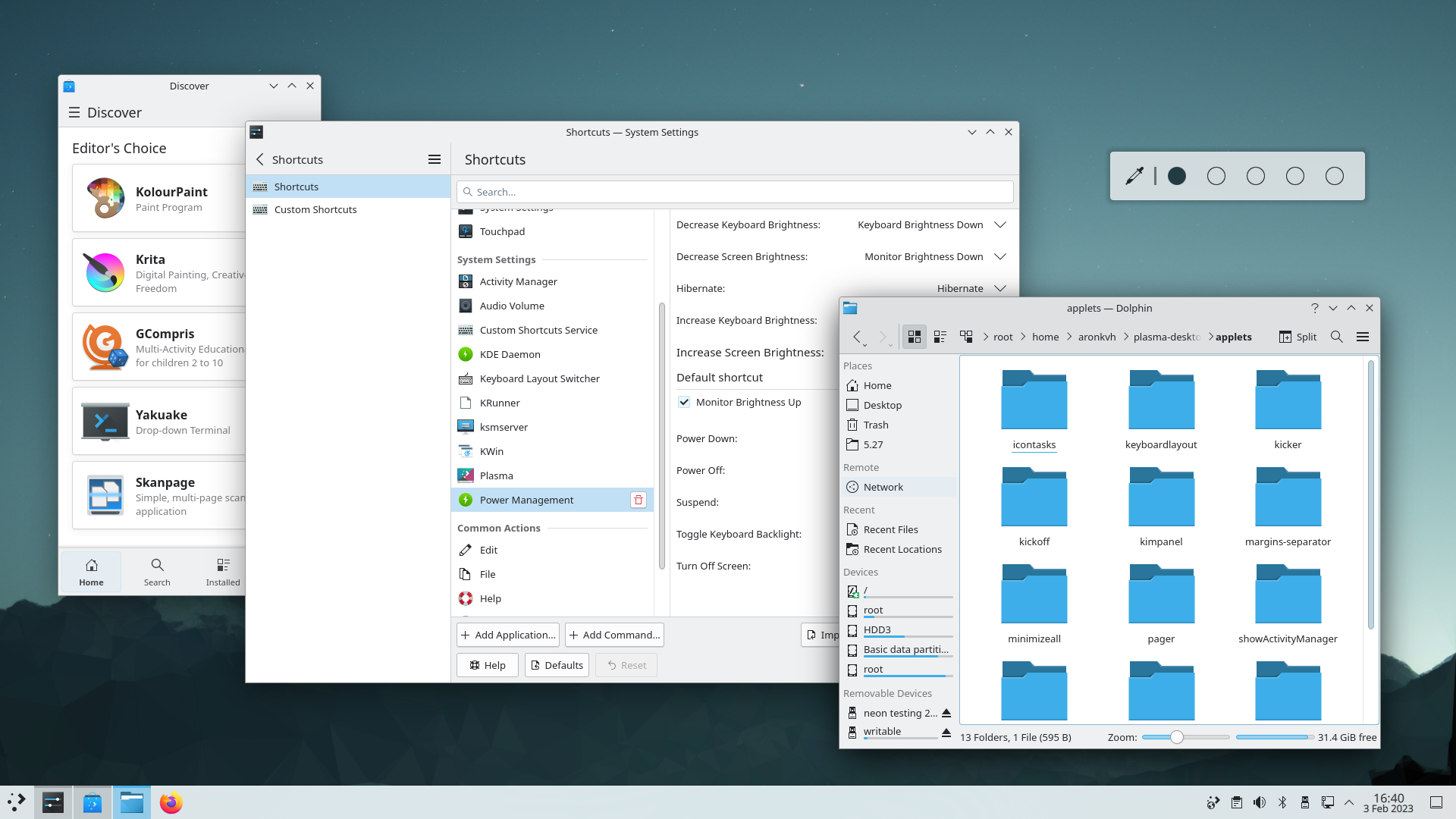The height and width of the screenshot is (819, 1456).
Task: Toggle Monitor Brightness Up default shortcut
Action: (684, 402)
